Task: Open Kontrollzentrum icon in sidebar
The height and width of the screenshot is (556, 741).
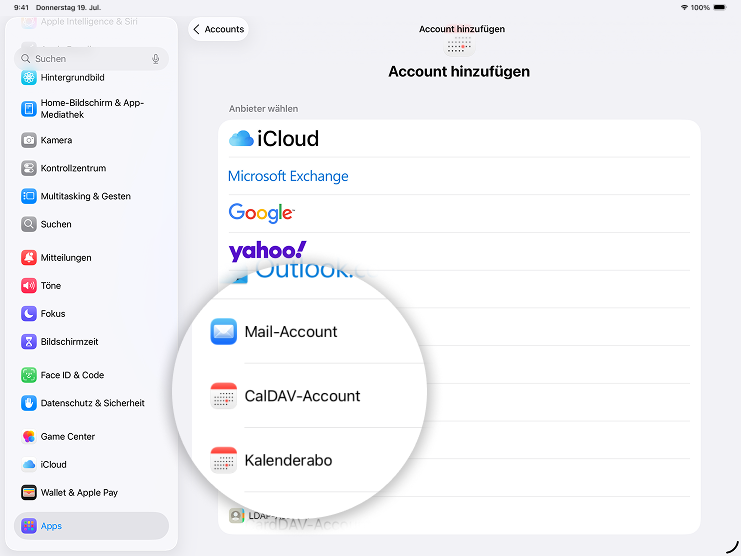Action: (x=29, y=168)
